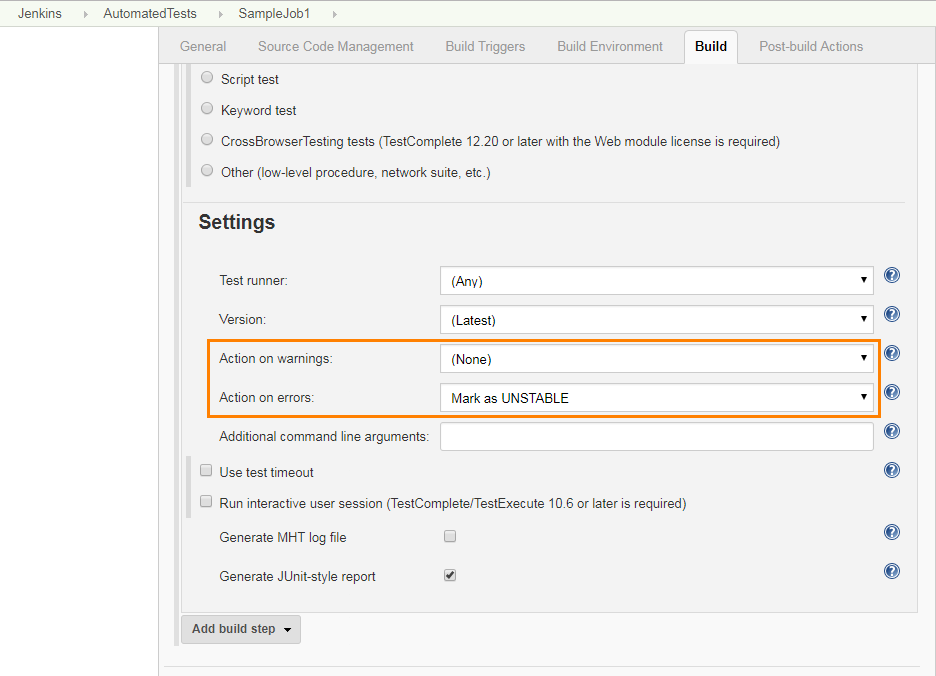The height and width of the screenshot is (676, 936).
Task: Click Additional command line arguments field
Action: pyautogui.click(x=657, y=437)
